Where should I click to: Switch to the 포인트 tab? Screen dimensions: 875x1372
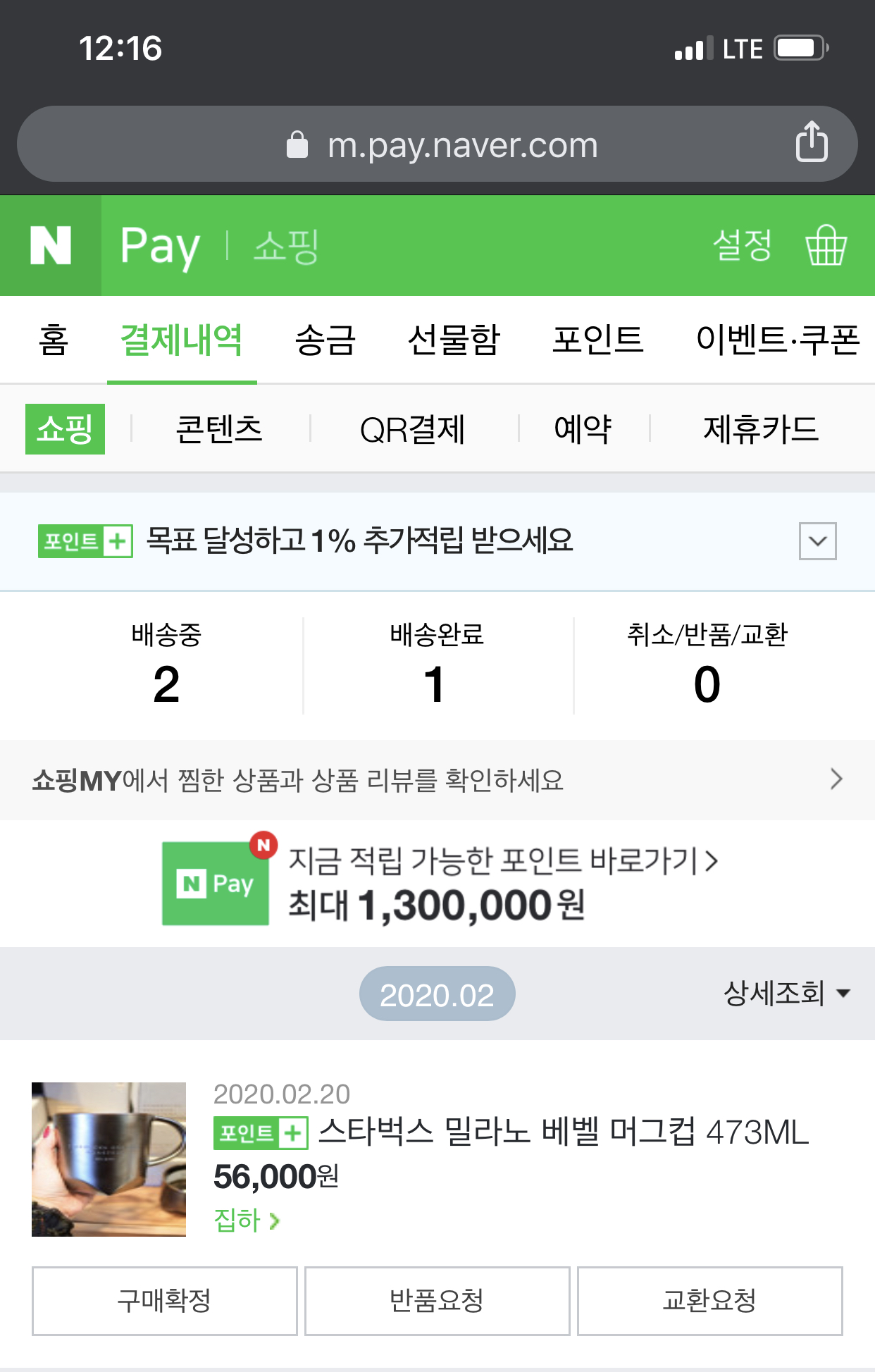pos(597,340)
